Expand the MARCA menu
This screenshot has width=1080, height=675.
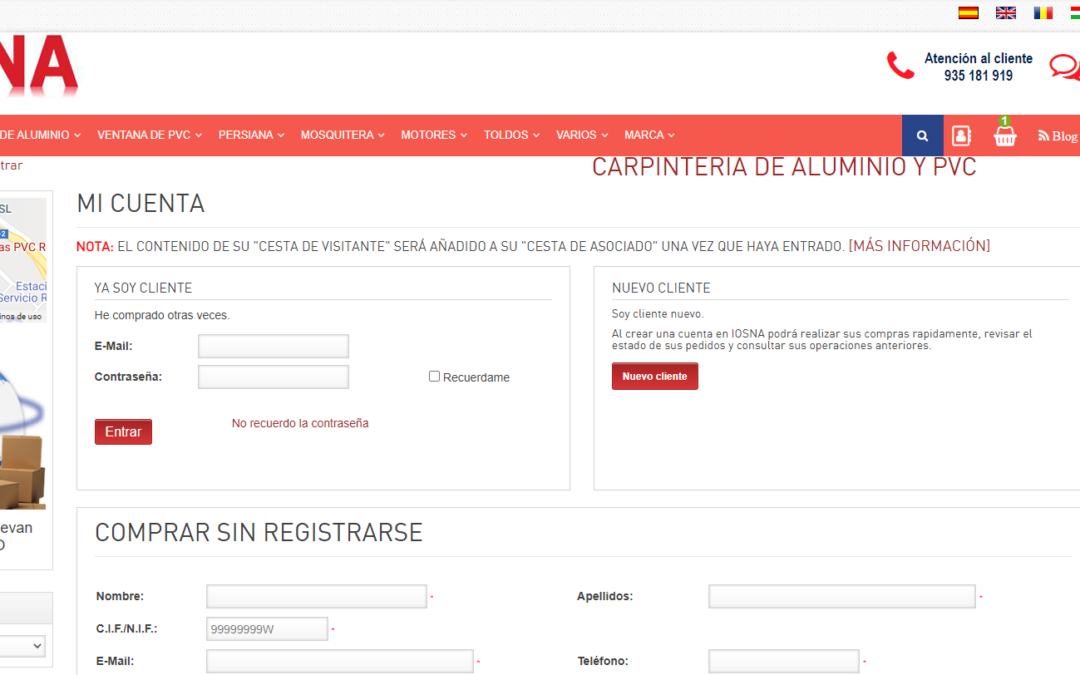point(650,135)
